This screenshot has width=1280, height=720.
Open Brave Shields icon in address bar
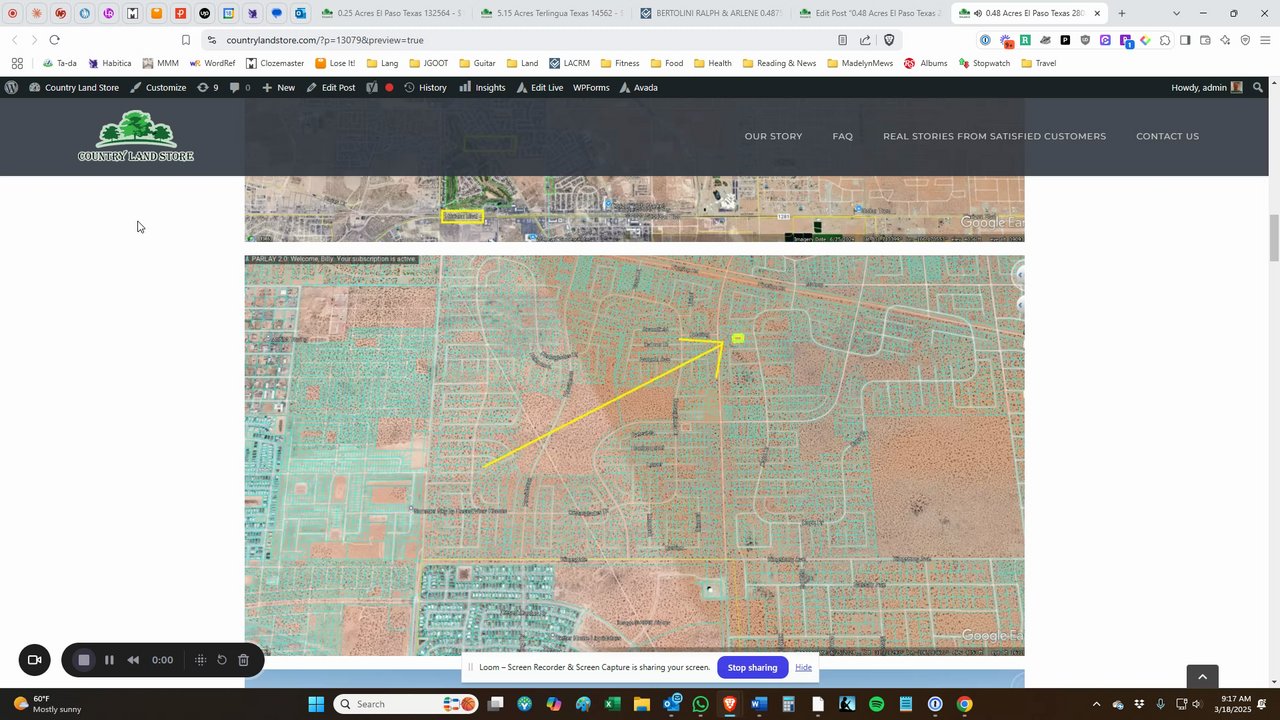[x=889, y=40]
